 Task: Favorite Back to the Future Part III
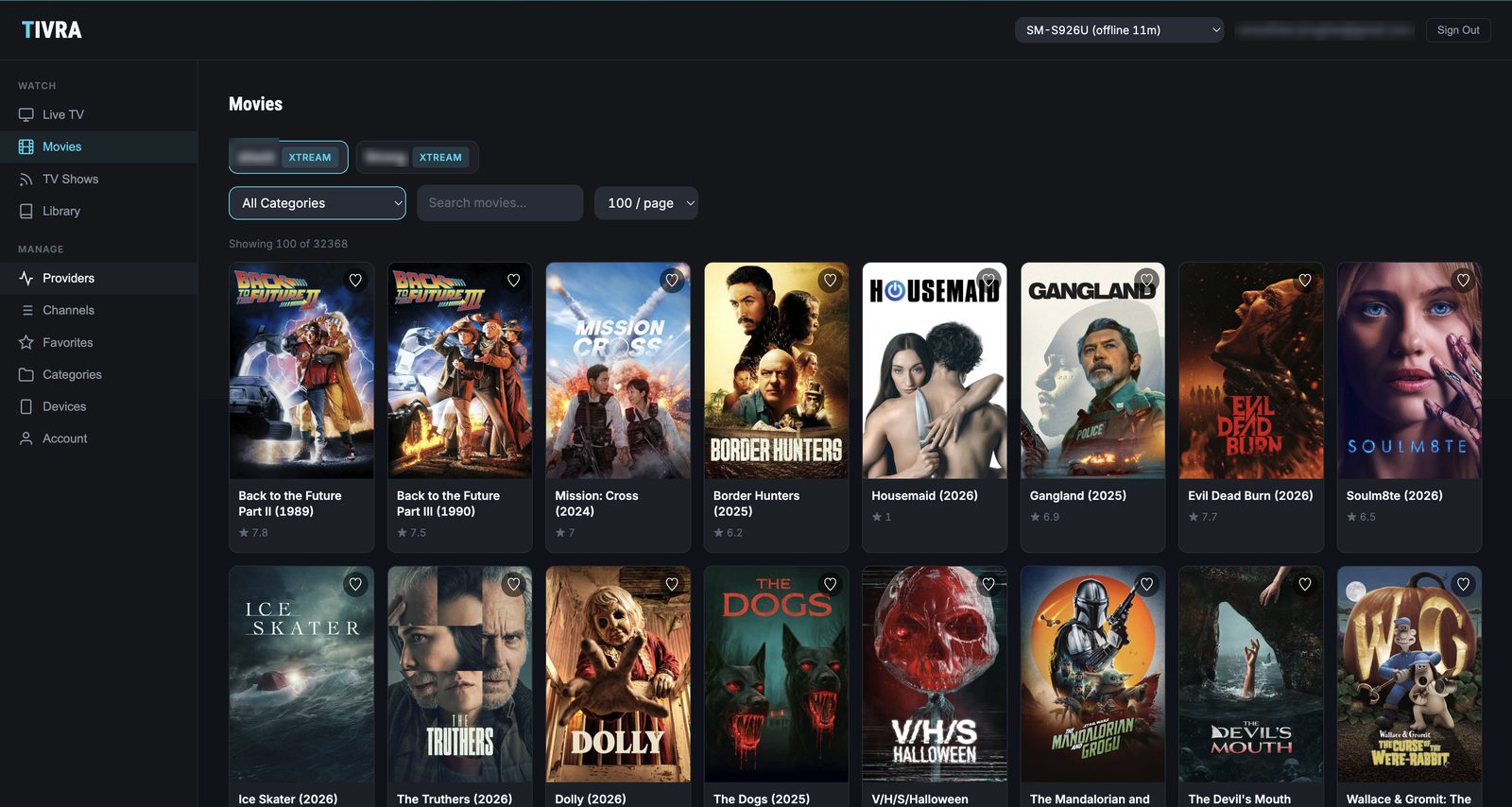(x=513, y=281)
